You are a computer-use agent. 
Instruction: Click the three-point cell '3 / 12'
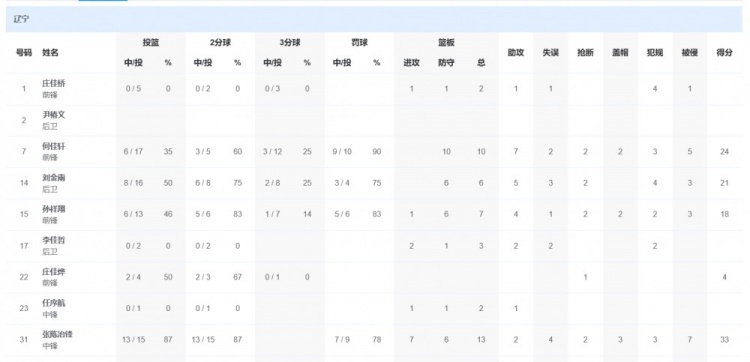[x=273, y=152]
